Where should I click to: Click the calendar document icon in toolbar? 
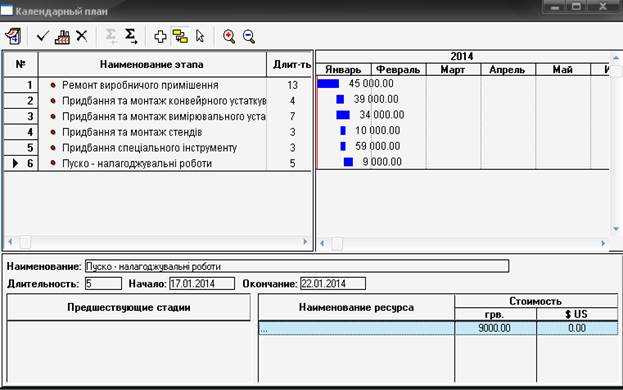tap(13, 36)
